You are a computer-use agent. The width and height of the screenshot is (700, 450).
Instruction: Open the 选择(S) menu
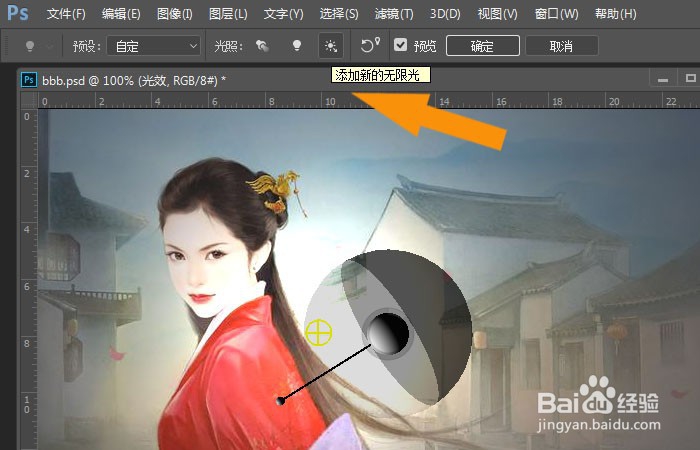point(339,14)
